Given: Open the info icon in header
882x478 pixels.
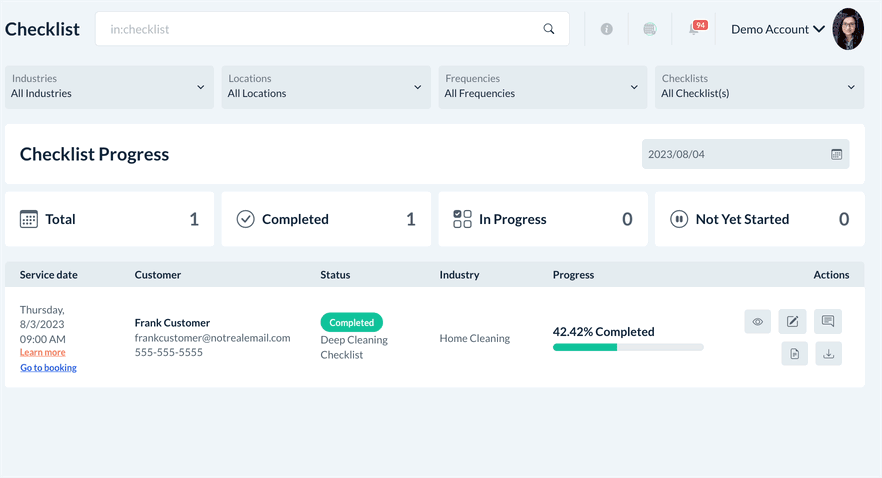Looking at the screenshot, I should [606, 29].
